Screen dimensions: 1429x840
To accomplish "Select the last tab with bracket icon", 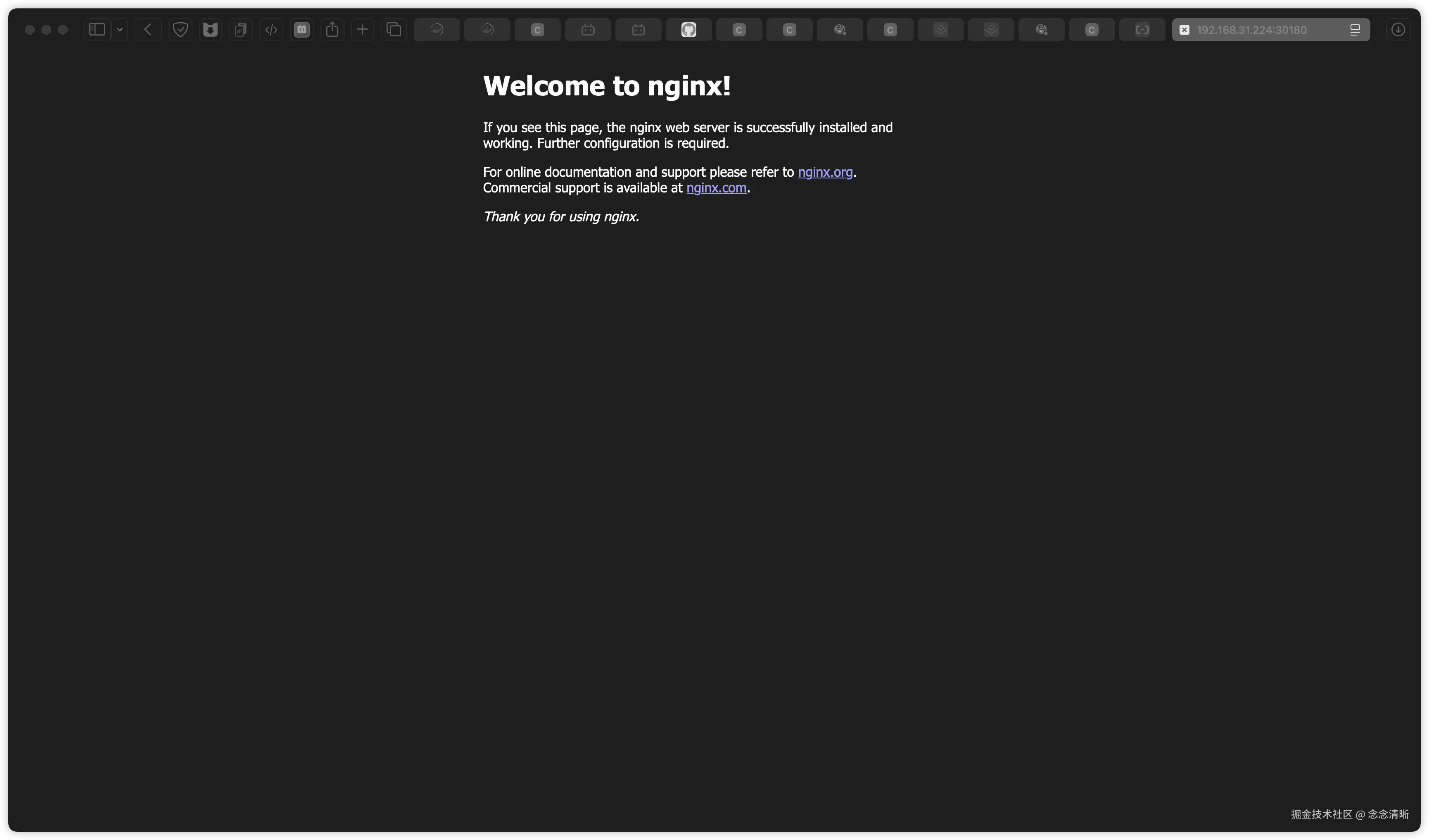I will tap(1142, 29).
